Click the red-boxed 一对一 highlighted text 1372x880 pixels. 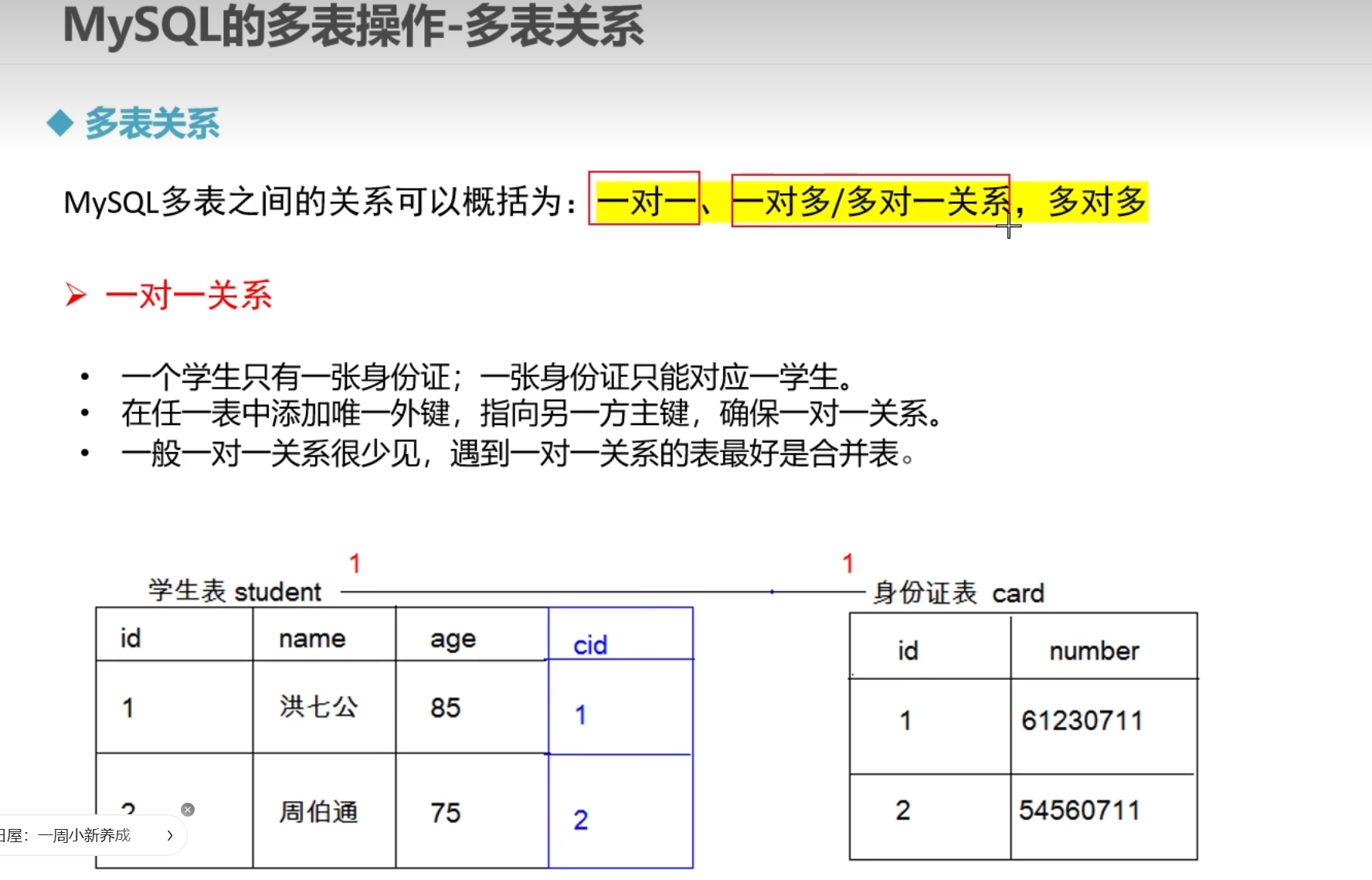(x=644, y=202)
